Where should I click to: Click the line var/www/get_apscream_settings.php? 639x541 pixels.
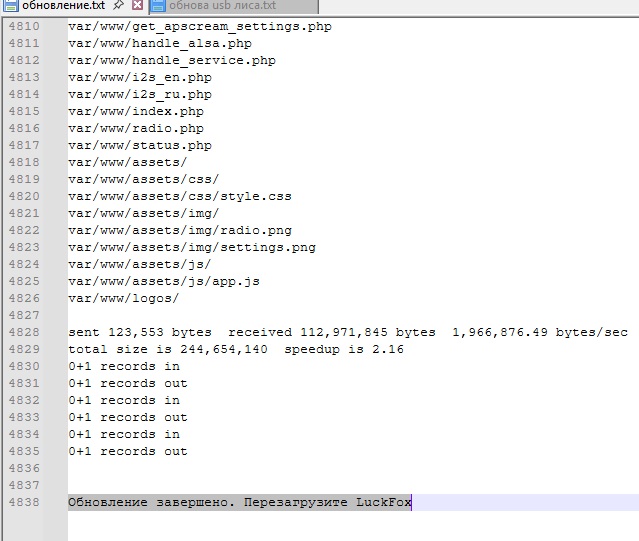point(200,26)
